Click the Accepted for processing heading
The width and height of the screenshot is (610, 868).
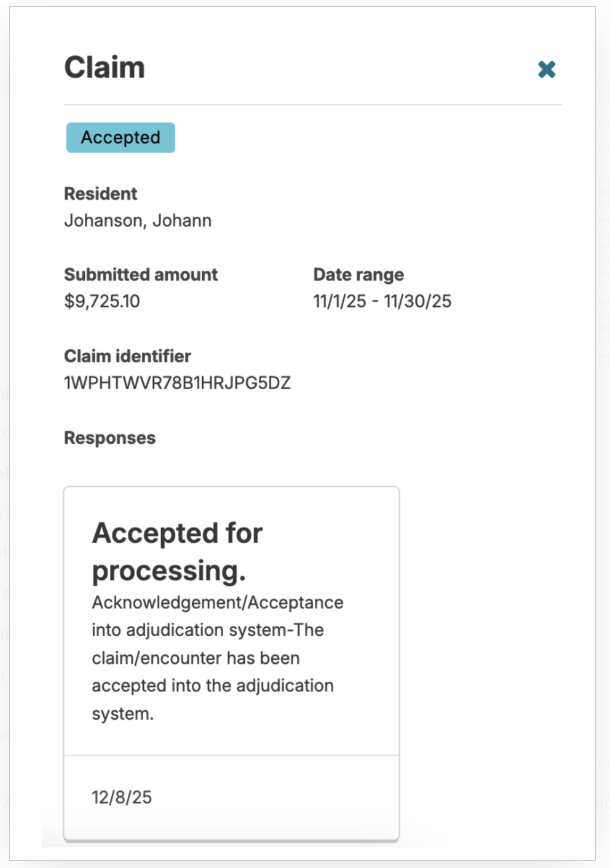pyautogui.click(x=177, y=551)
